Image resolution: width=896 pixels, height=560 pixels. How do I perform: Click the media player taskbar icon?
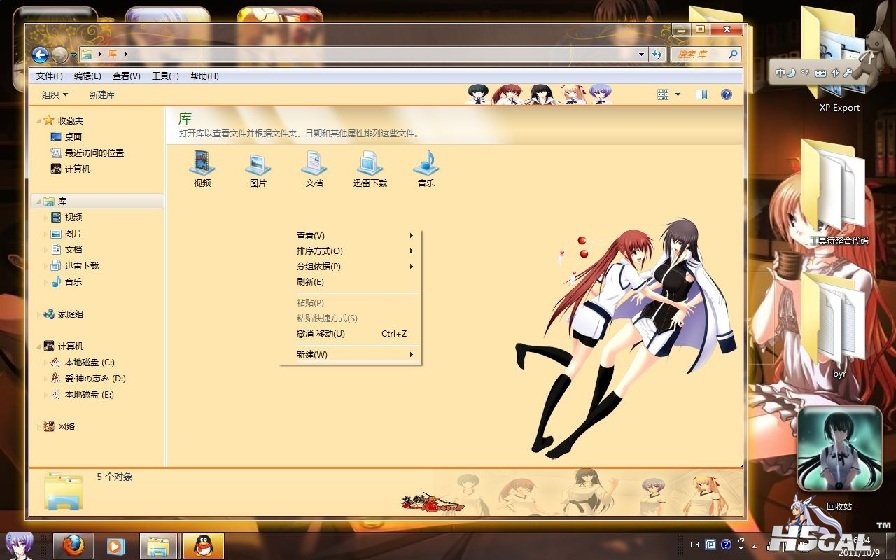(115, 547)
